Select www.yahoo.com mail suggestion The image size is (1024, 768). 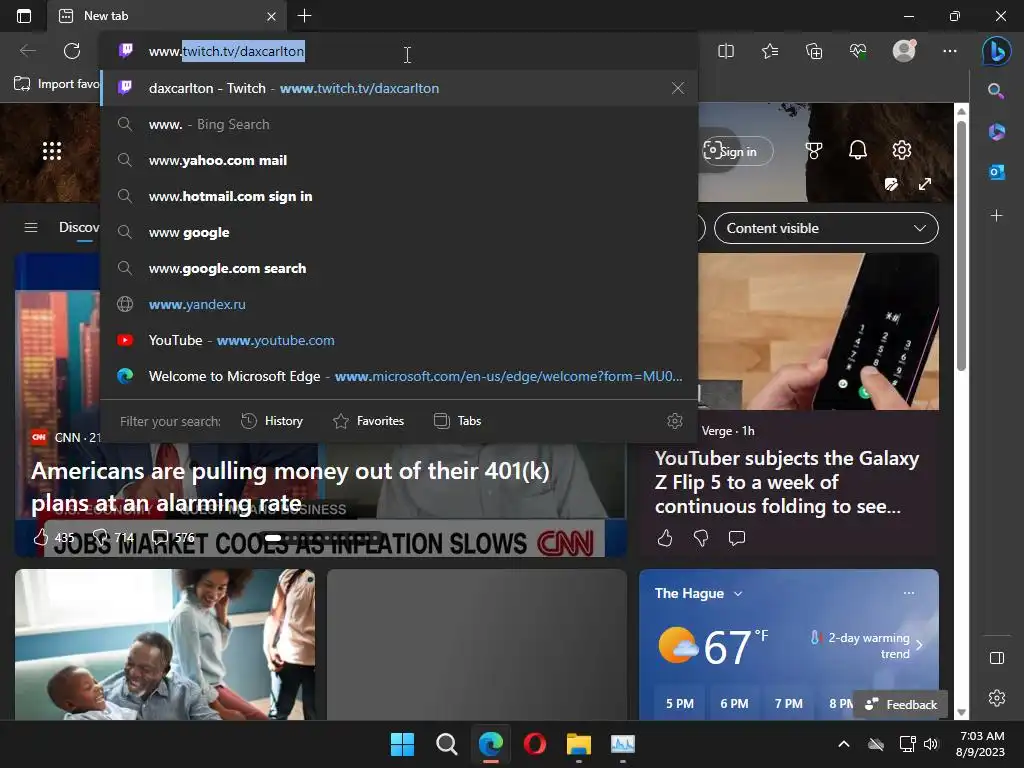tap(399, 160)
